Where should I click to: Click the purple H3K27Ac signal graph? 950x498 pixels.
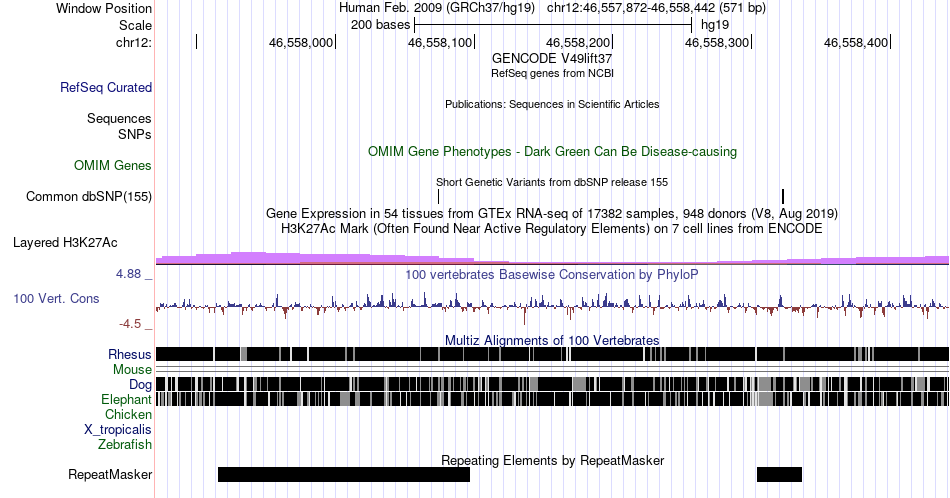[552, 259]
